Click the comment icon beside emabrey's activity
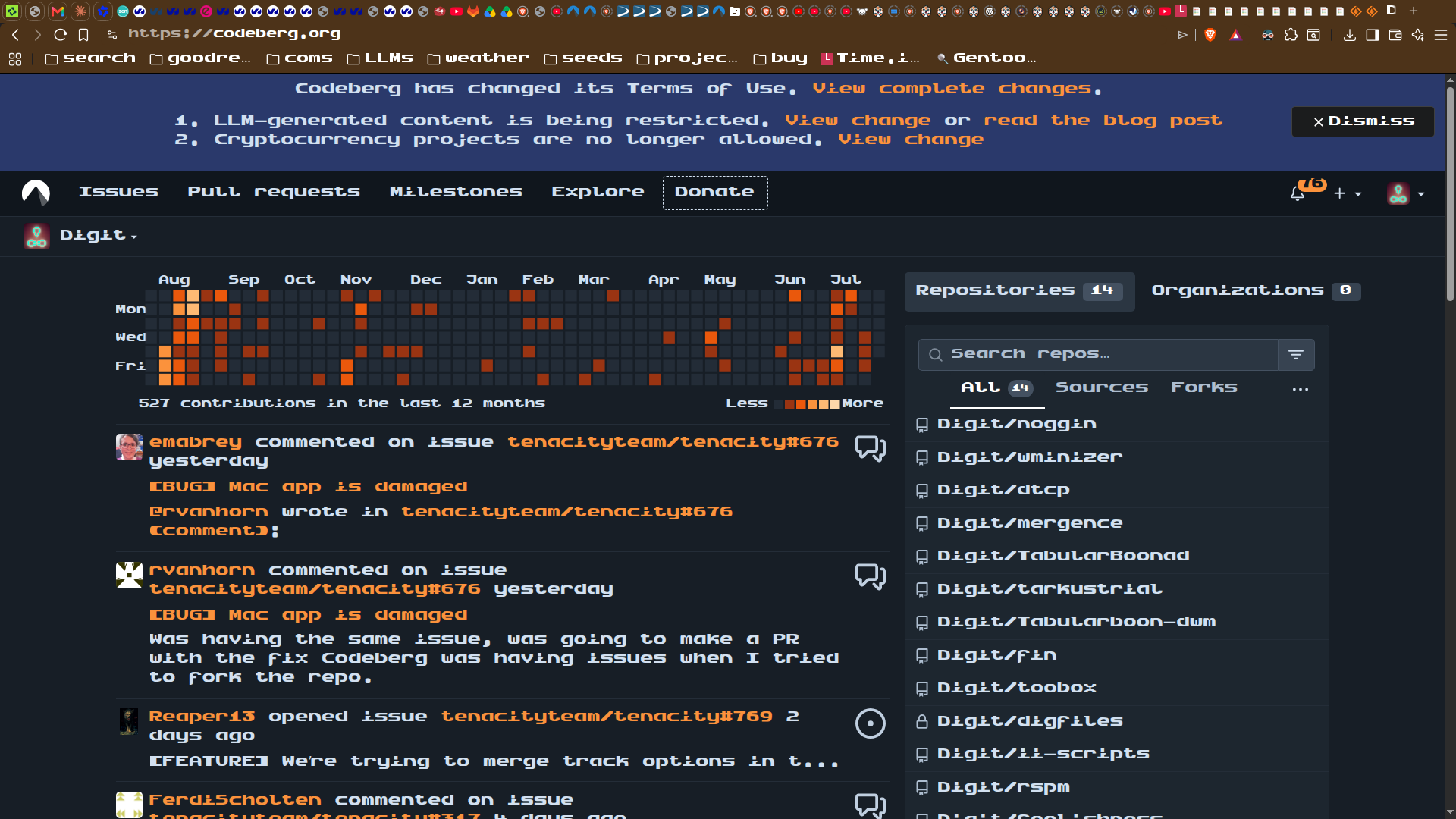Image resolution: width=1456 pixels, height=819 pixels. coord(871,448)
